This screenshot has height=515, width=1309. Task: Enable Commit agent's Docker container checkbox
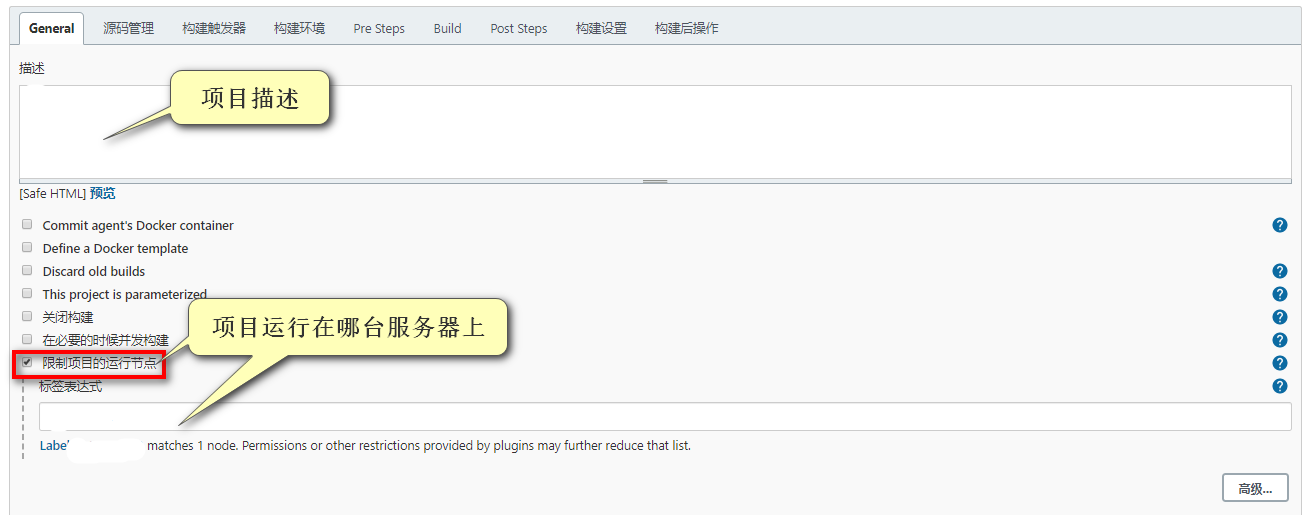[x=27, y=225]
